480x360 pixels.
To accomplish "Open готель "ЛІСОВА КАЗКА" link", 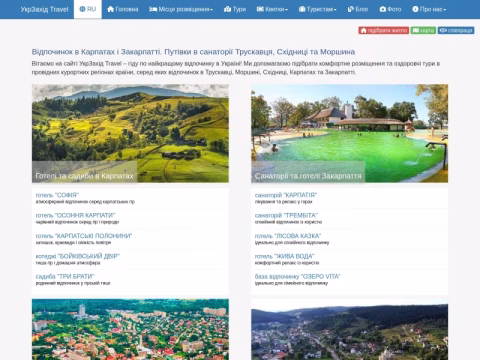I will tap(288, 236).
